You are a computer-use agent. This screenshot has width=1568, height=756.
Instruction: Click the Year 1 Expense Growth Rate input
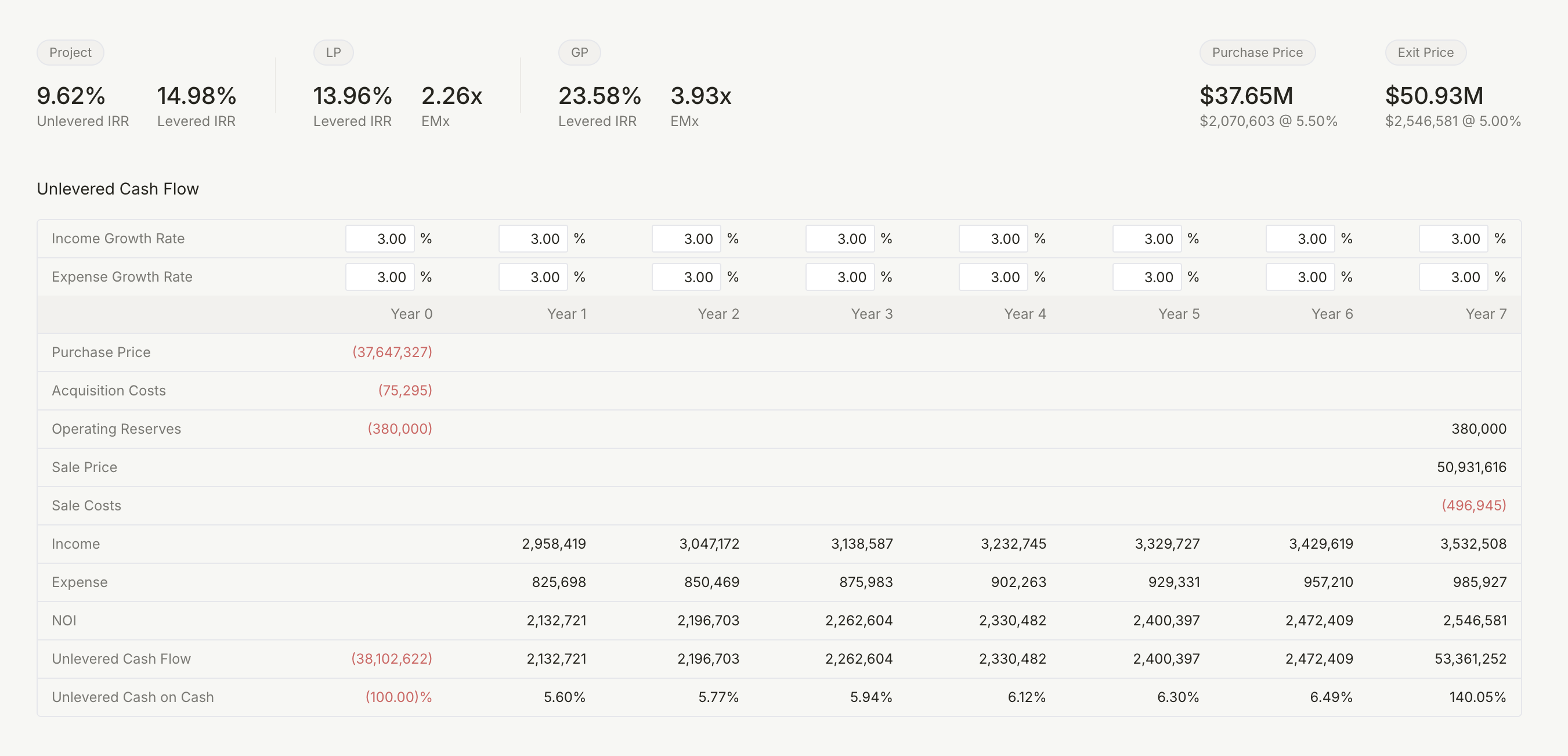click(533, 276)
